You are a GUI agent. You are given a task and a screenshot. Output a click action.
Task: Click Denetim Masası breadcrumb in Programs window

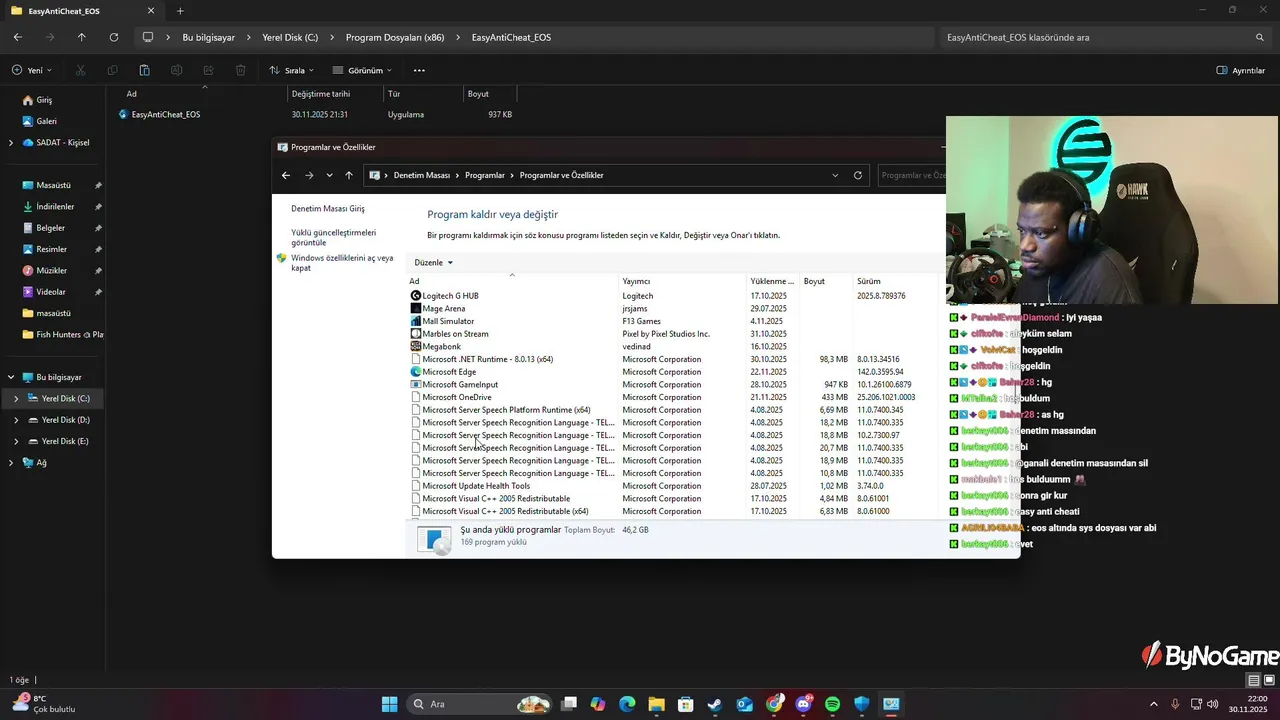coord(422,175)
